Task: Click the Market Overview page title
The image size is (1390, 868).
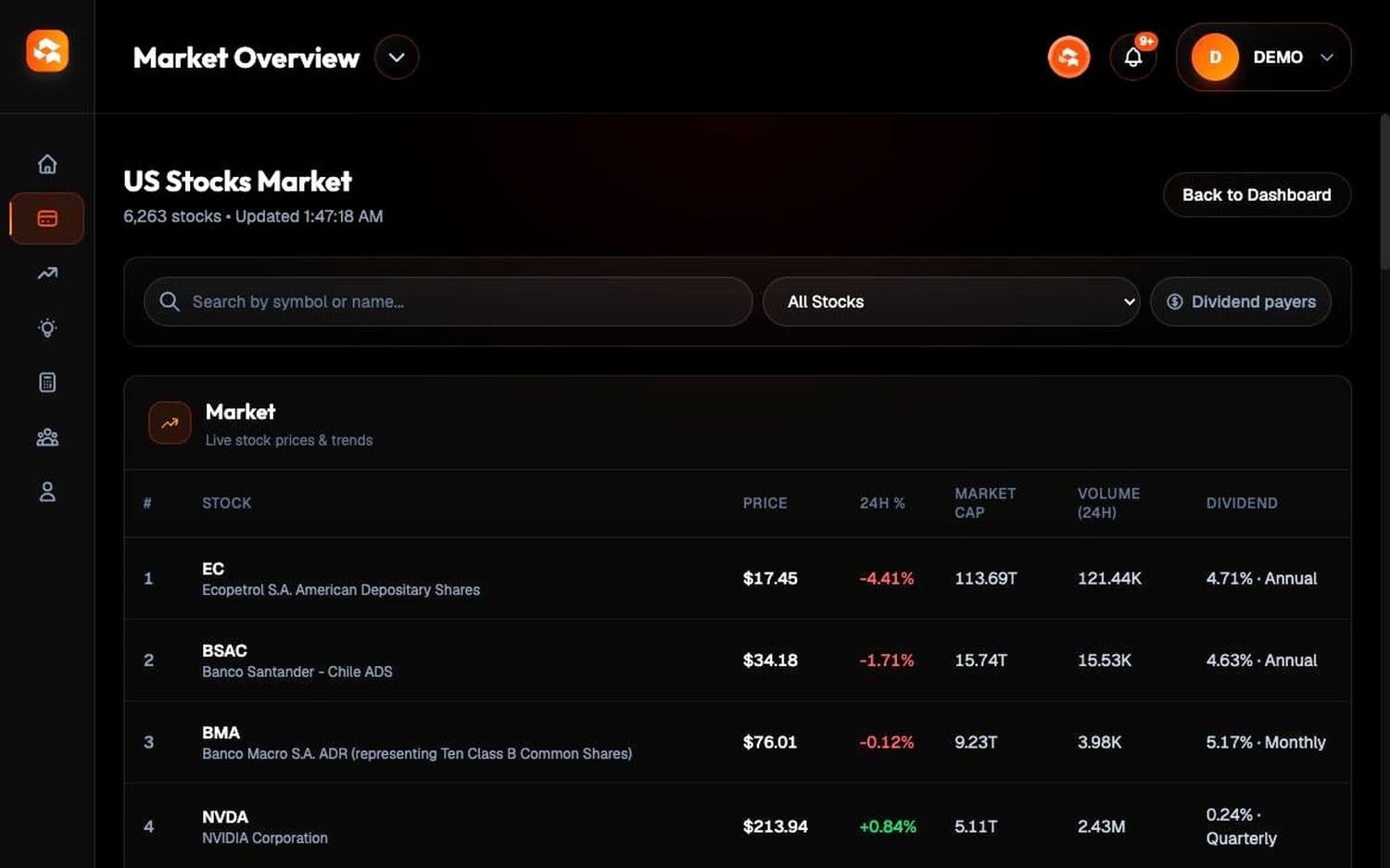Action: click(246, 57)
